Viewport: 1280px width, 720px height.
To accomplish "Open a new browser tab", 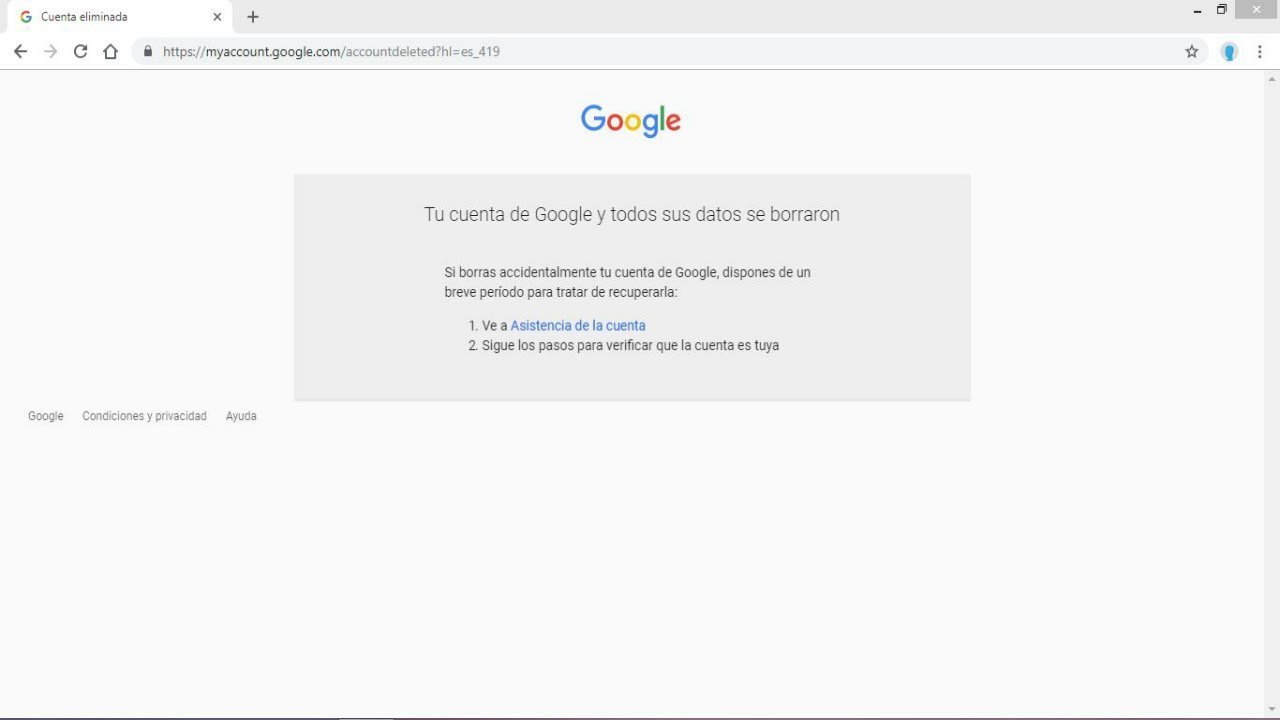I will pyautogui.click(x=253, y=17).
